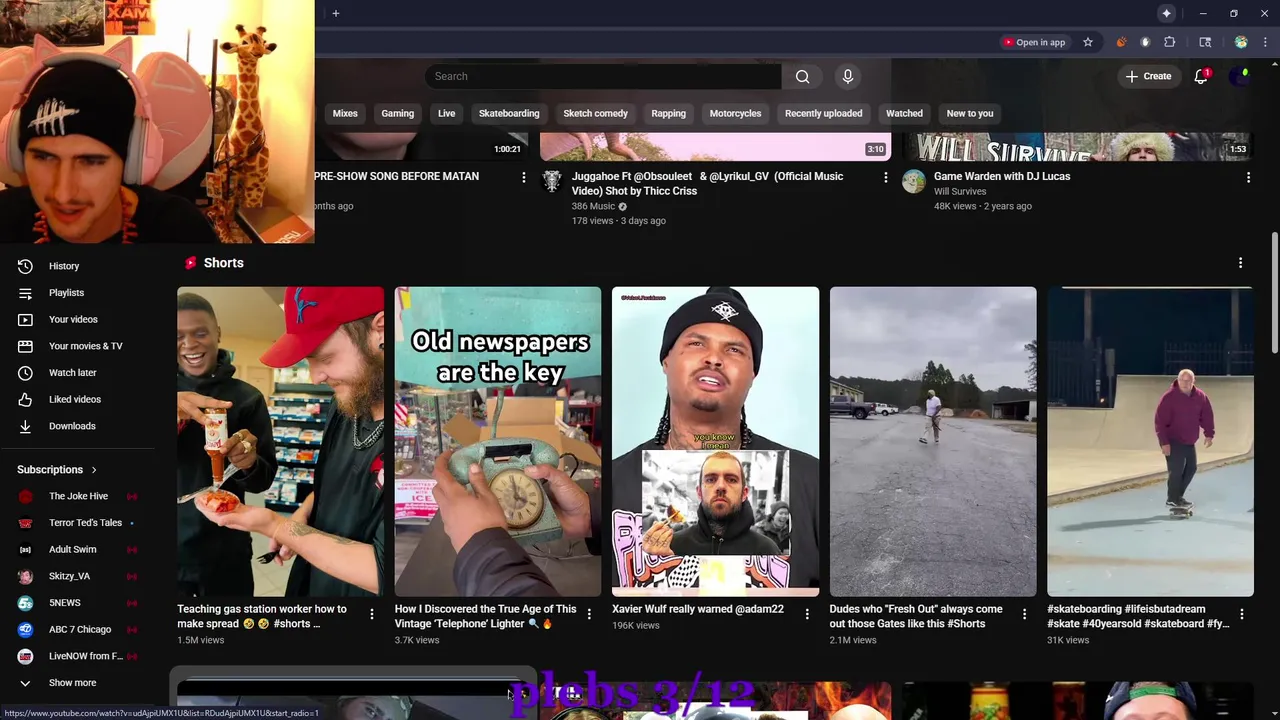Image resolution: width=1280 pixels, height=720 pixels.
Task: Select the Recently uploaded filter chip
Action: 823,113
